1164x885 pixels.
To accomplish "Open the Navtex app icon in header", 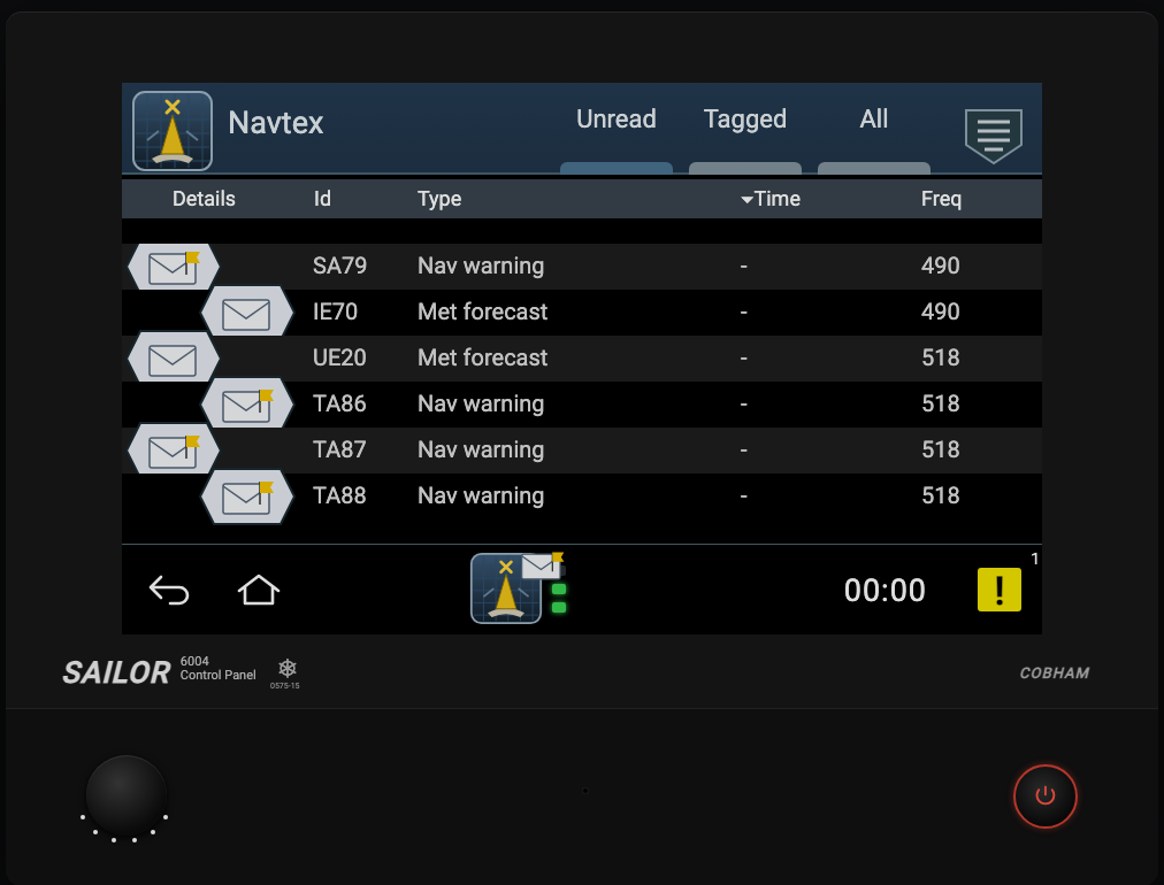I will tap(172, 131).
